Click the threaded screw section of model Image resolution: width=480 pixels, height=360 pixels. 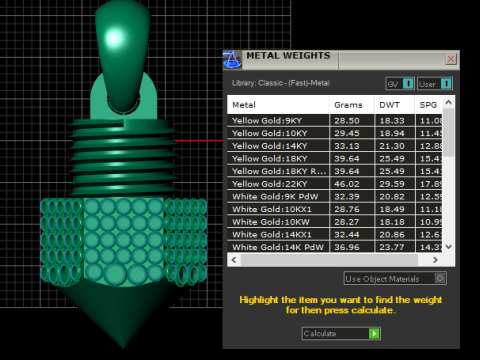[123, 157]
